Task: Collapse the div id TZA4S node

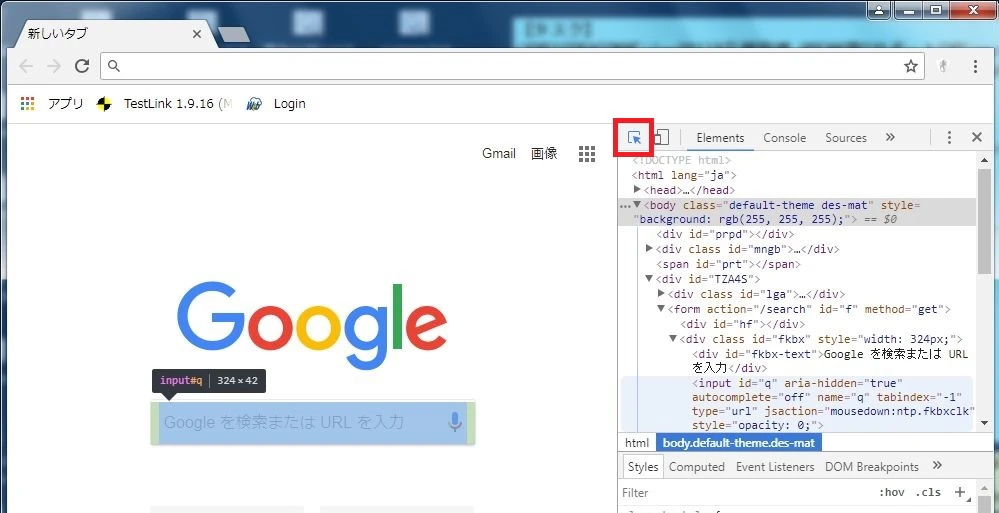Action: click(x=649, y=278)
